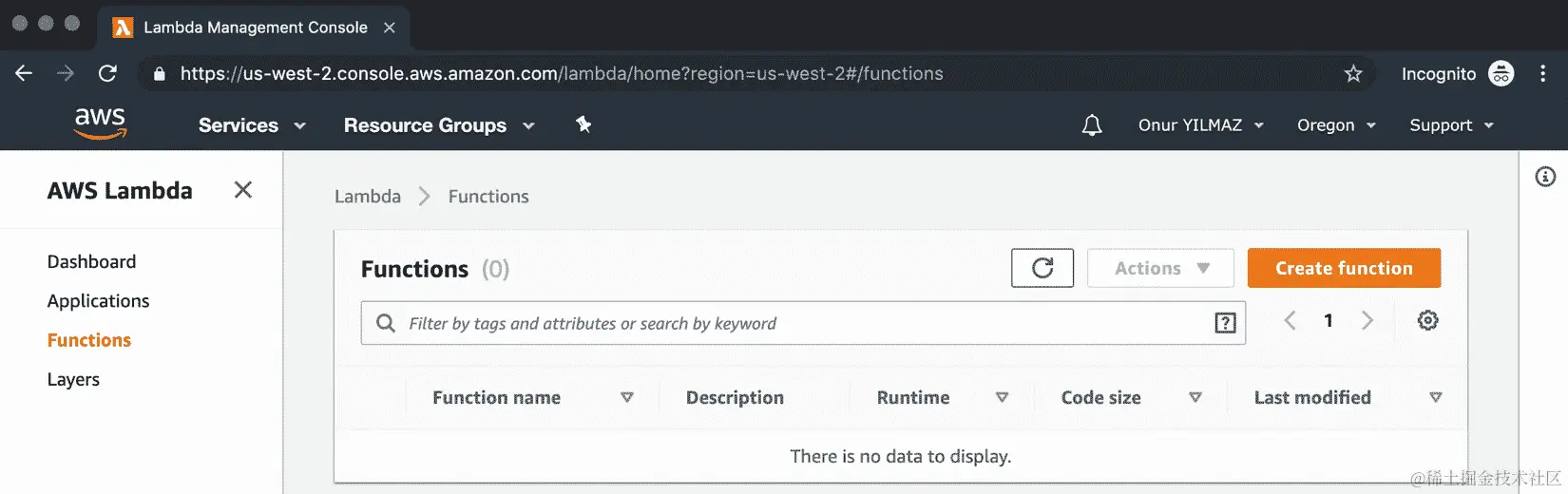Close the Lambda Management Console tab
The image size is (1568, 494).
click(x=389, y=28)
